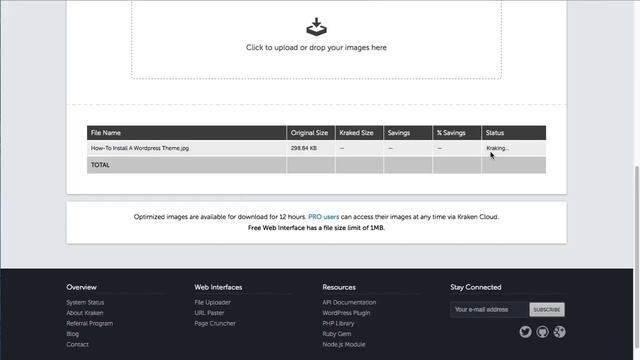Open Ruby Gem link

337,334
